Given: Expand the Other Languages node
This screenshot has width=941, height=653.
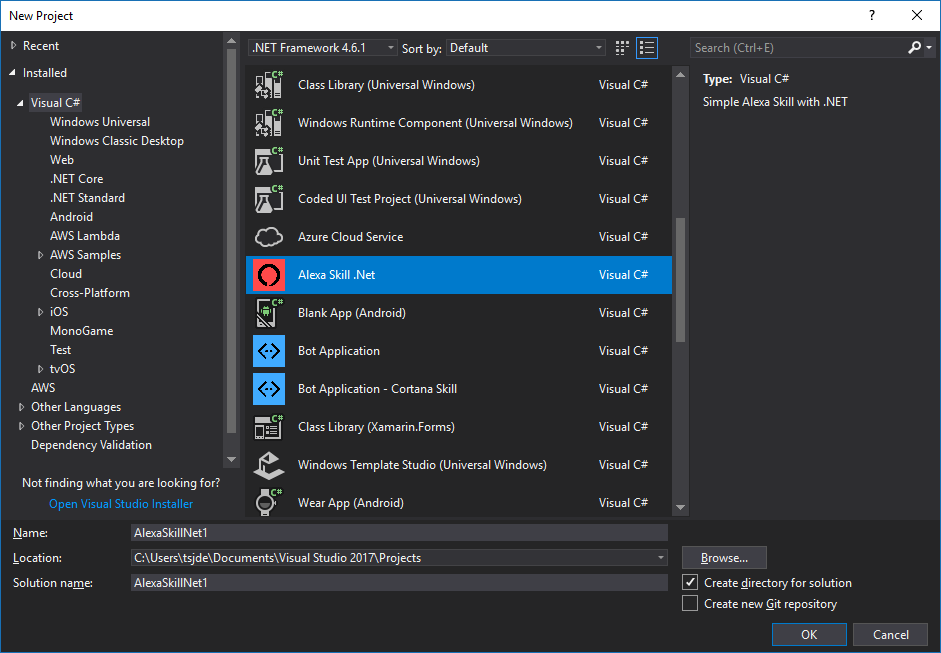Looking at the screenshot, I should click(22, 407).
